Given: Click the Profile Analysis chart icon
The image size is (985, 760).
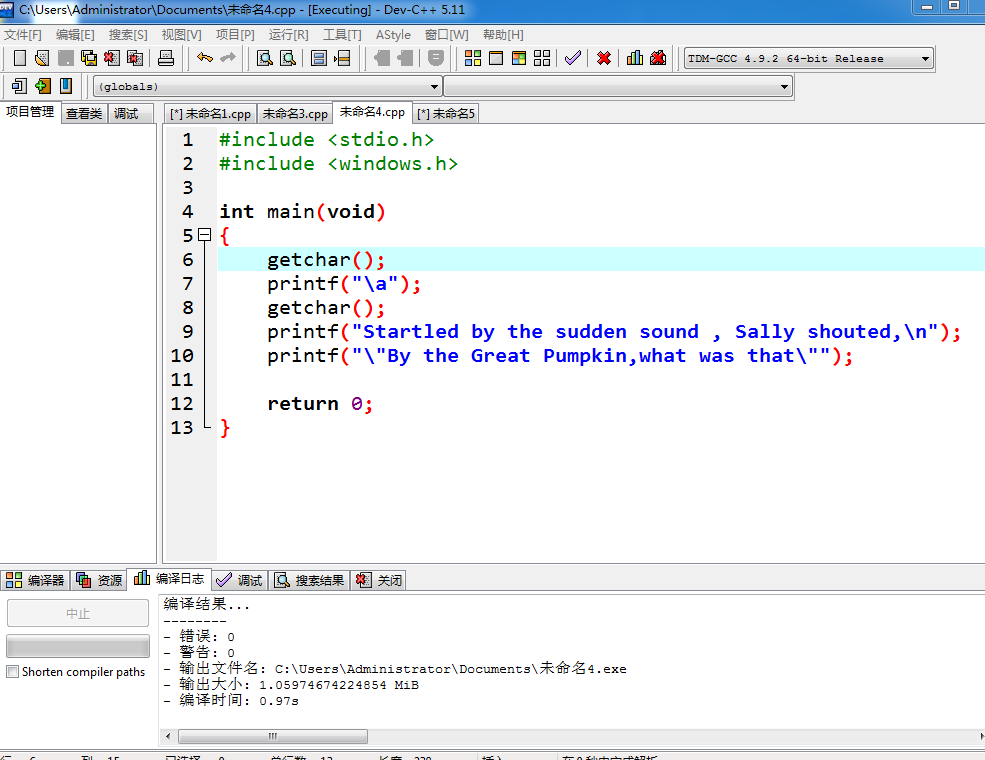Looking at the screenshot, I should [634, 58].
